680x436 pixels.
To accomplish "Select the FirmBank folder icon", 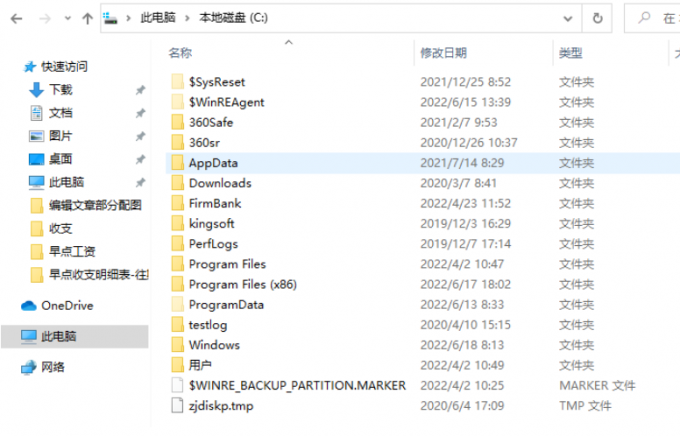I will 177,203.
